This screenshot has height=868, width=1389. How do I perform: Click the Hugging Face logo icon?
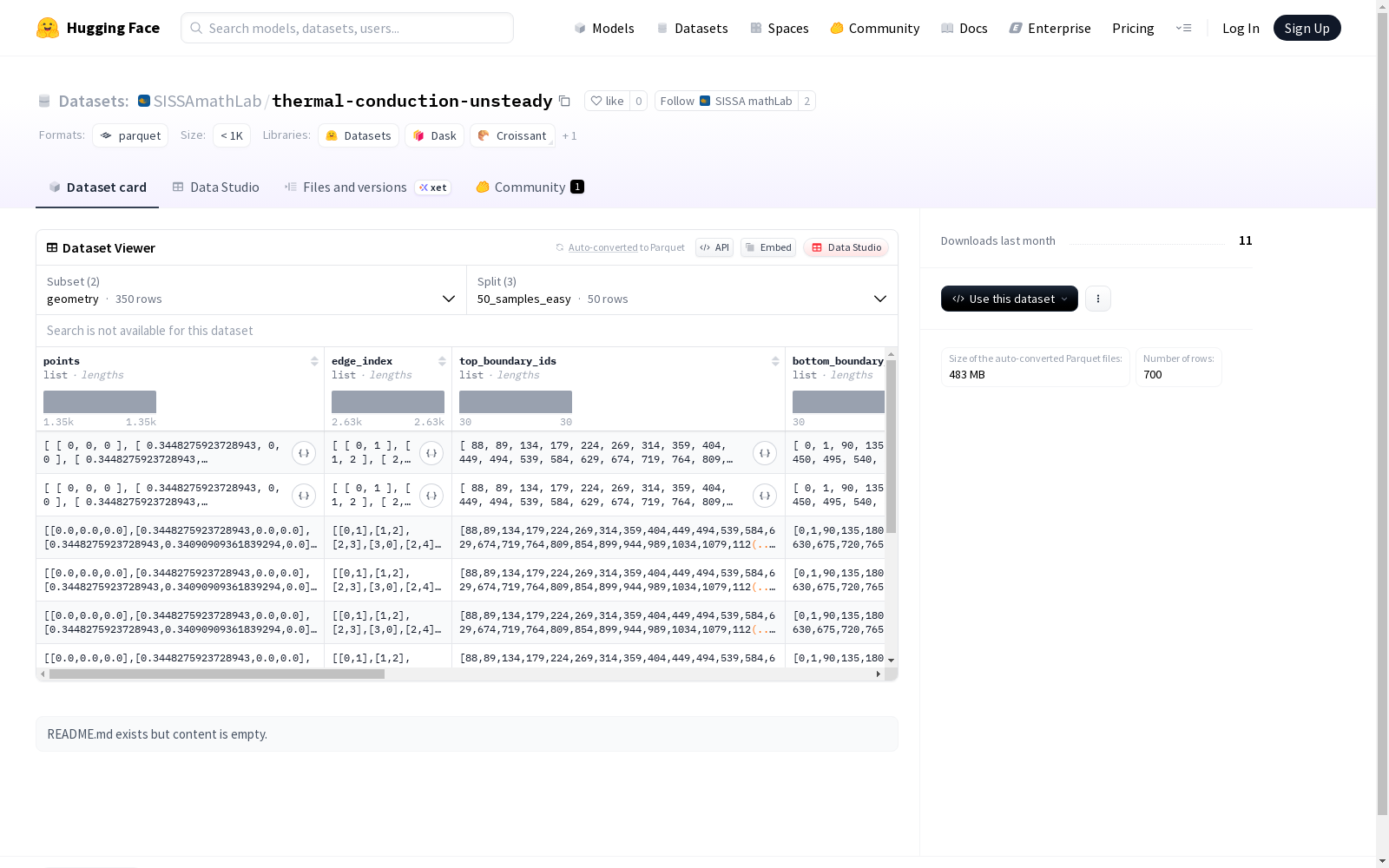[x=48, y=28]
